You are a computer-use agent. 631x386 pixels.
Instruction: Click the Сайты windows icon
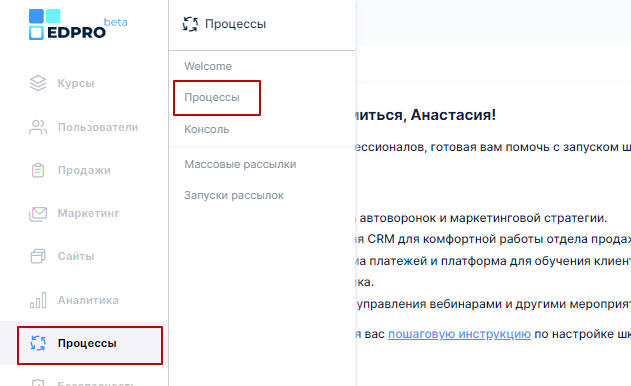[x=38, y=256]
